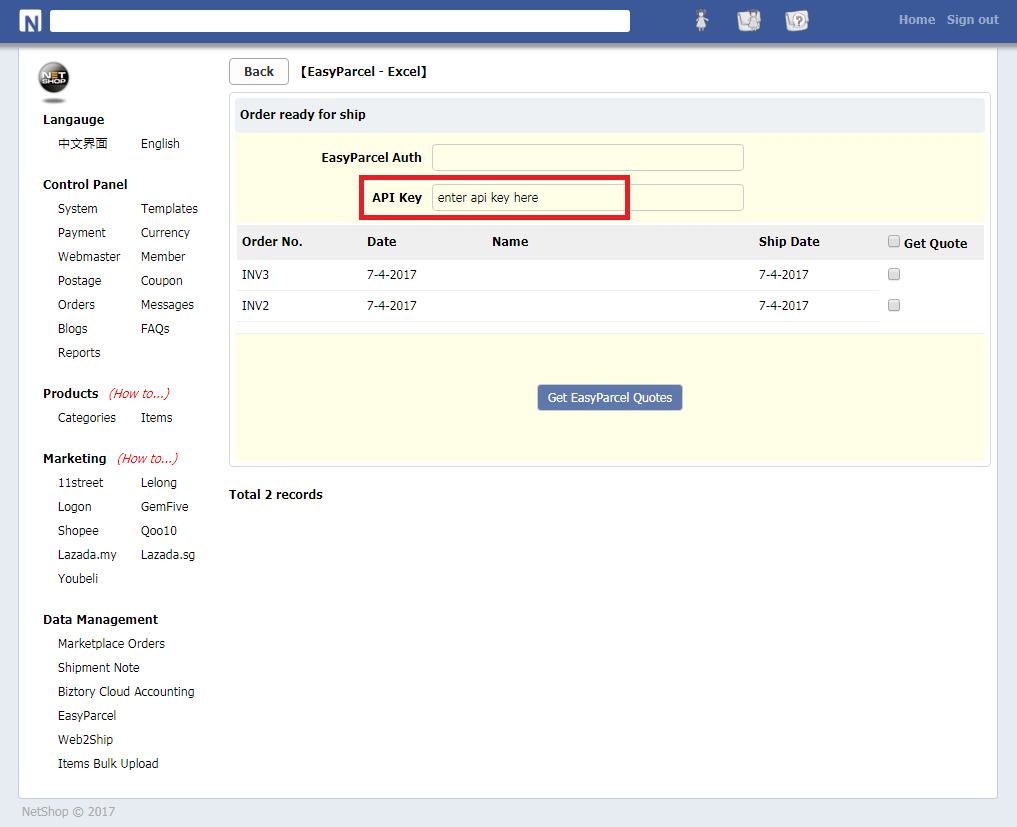Open the girl figure icon in header

pos(701,21)
